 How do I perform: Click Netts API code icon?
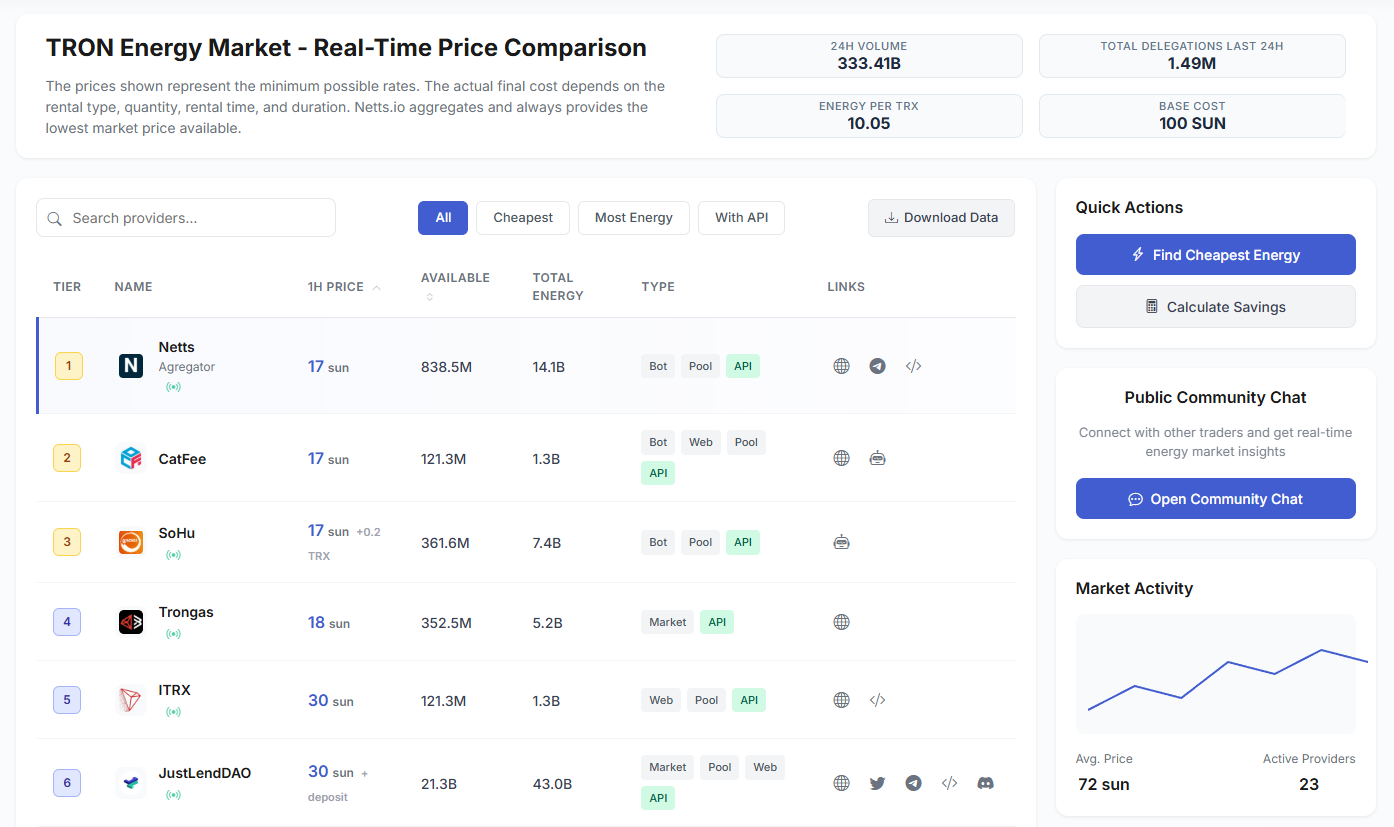coord(913,366)
